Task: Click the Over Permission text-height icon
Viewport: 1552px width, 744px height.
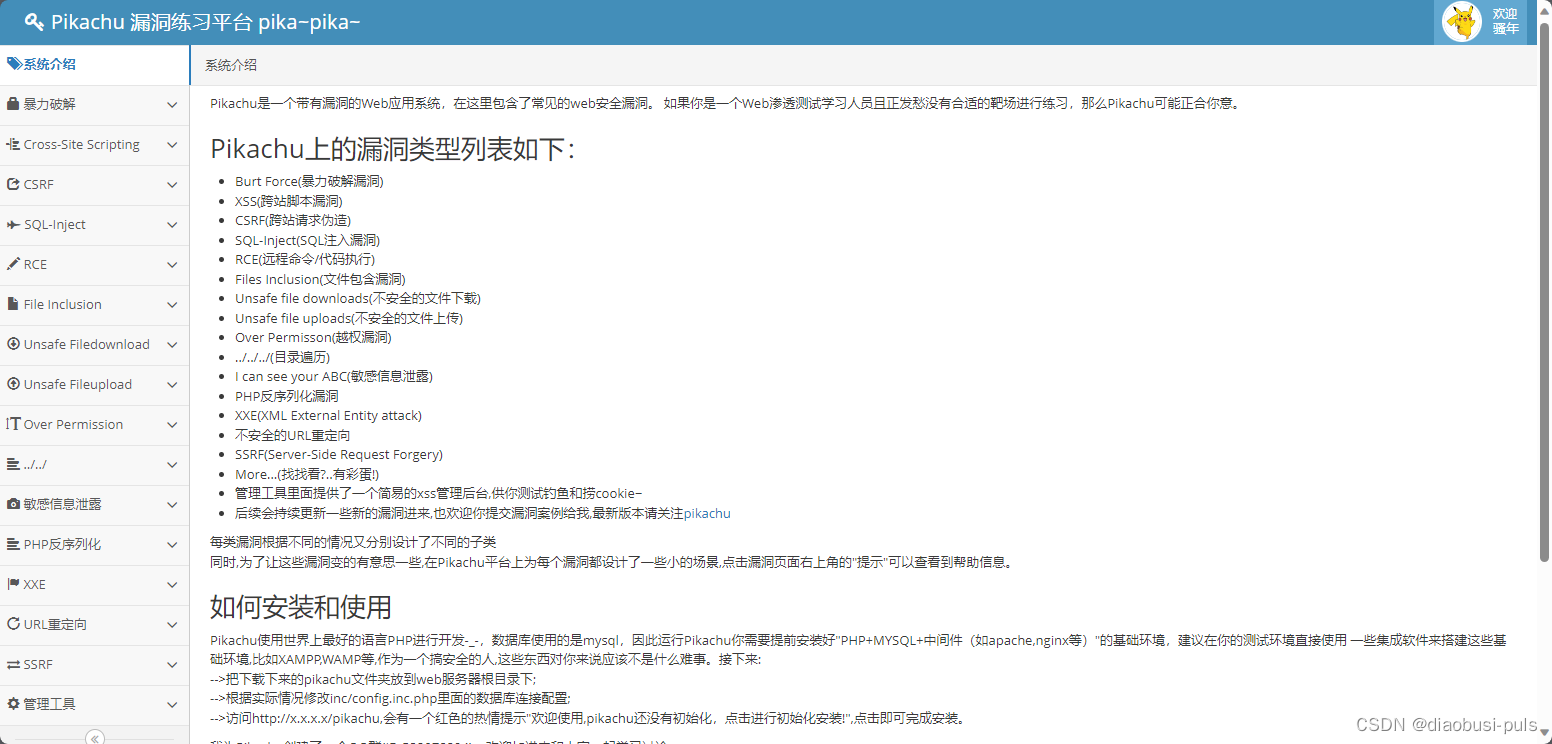Action: [13, 424]
